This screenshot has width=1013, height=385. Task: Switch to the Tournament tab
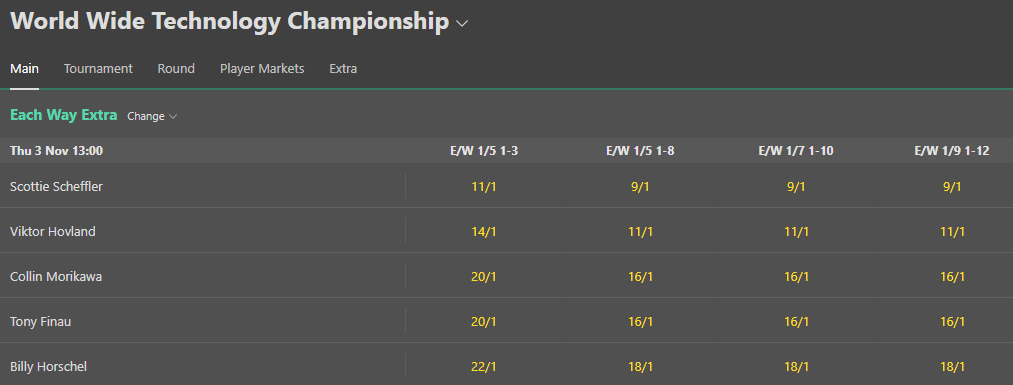[x=98, y=68]
